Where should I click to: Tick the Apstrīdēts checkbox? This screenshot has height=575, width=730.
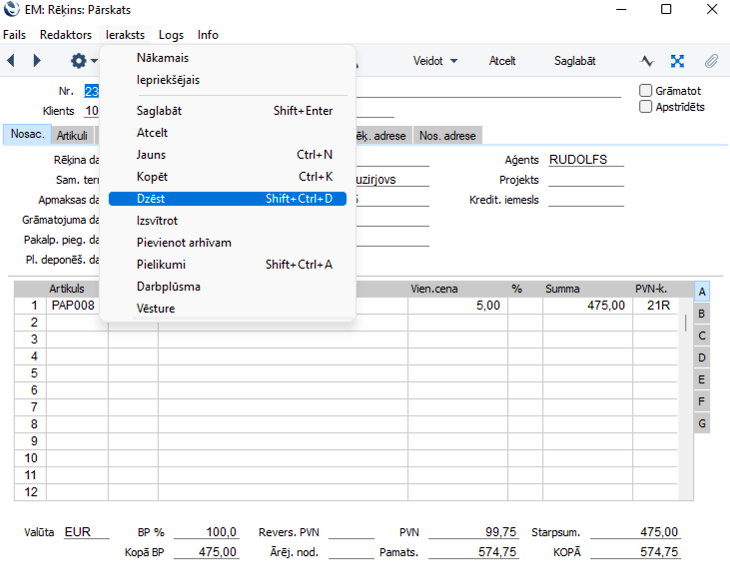pyautogui.click(x=646, y=107)
